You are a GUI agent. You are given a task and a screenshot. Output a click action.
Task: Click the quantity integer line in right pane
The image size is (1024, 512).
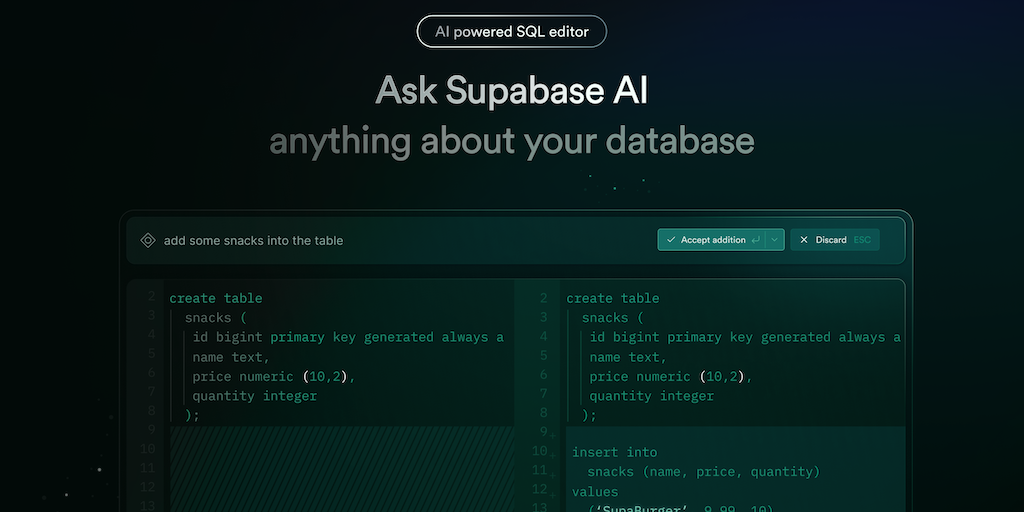(x=651, y=395)
